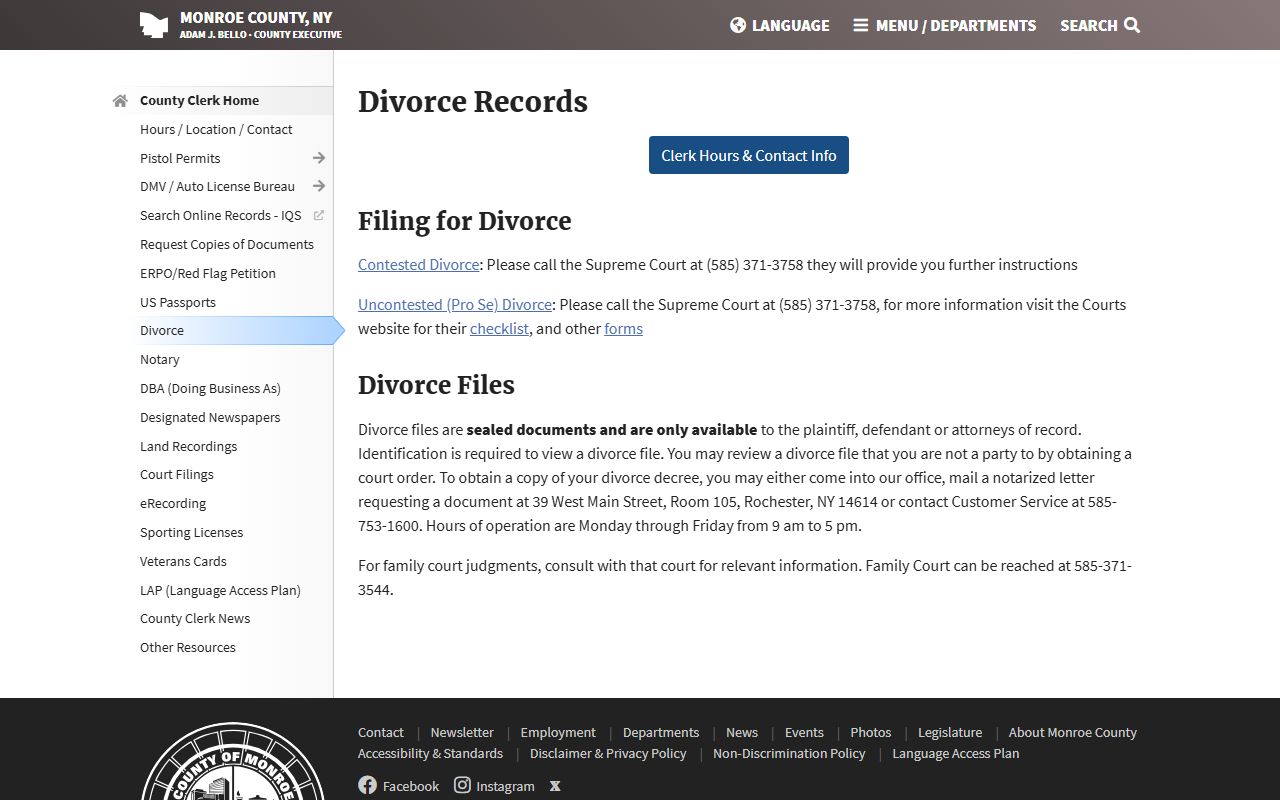Click SEARCH text in the header
The width and height of the screenshot is (1280, 800).
[x=1089, y=25]
